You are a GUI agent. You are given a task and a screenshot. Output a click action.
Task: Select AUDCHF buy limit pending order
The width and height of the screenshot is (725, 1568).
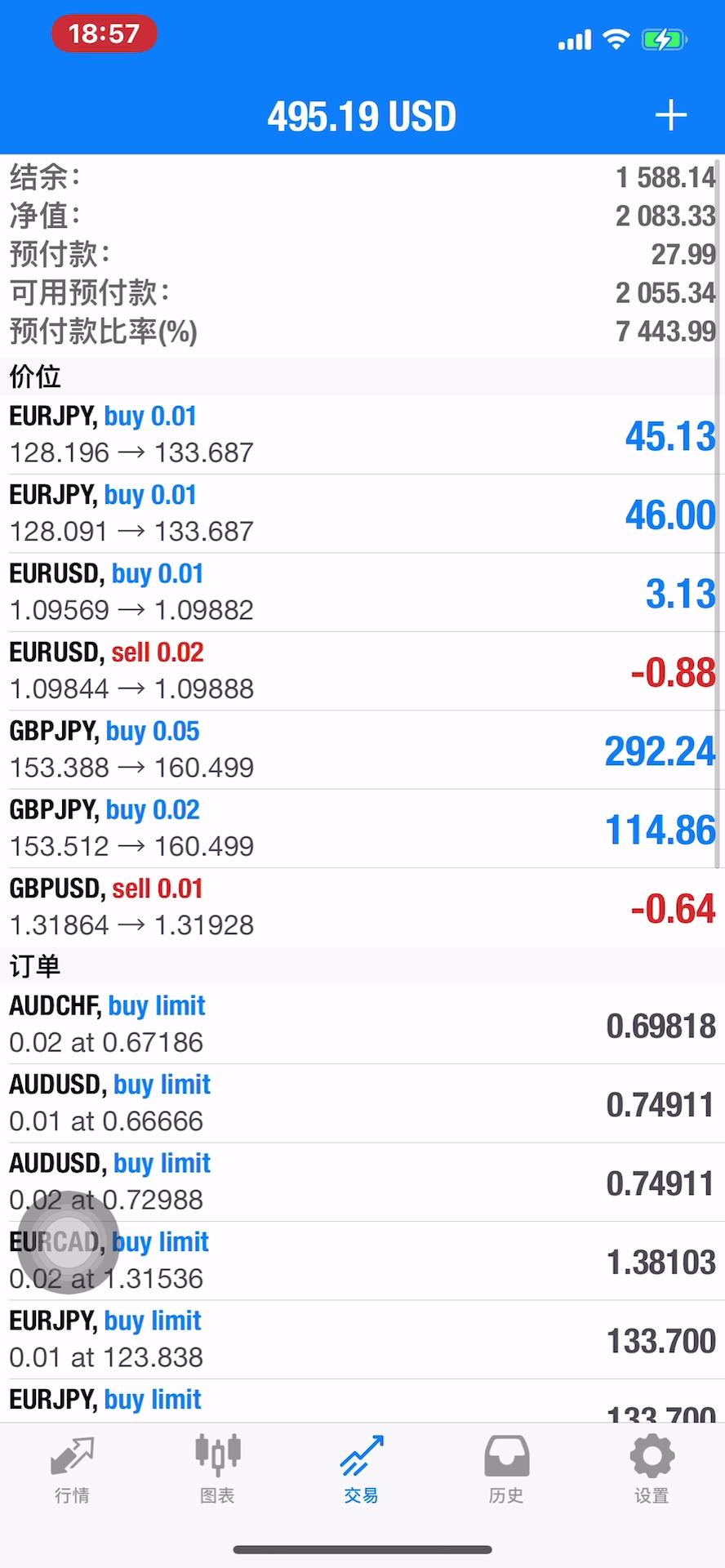[x=362, y=1024]
